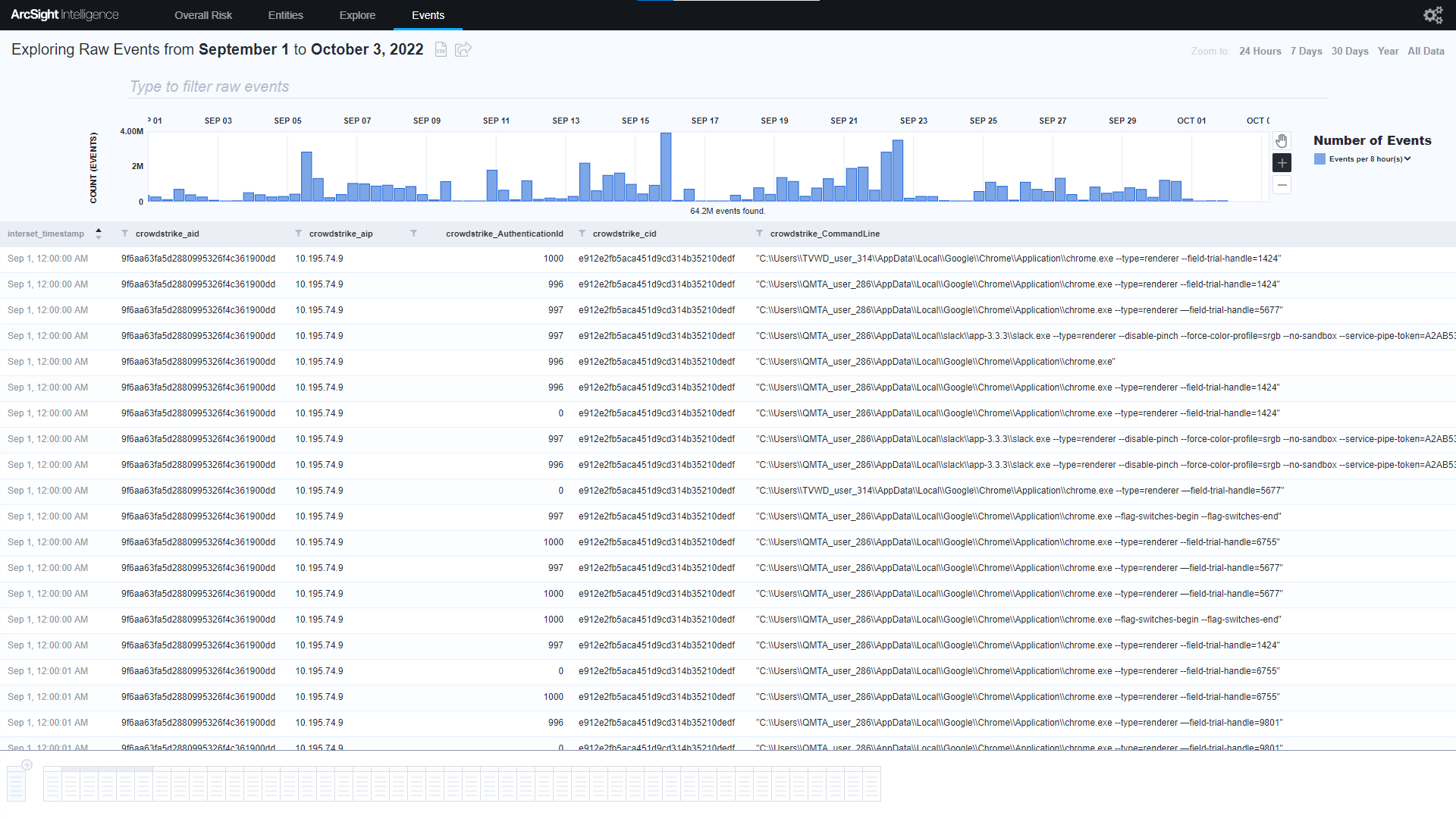The width and height of the screenshot is (1456, 819).
Task: Click the add column plus icon
Action: click(x=27, y=765)
